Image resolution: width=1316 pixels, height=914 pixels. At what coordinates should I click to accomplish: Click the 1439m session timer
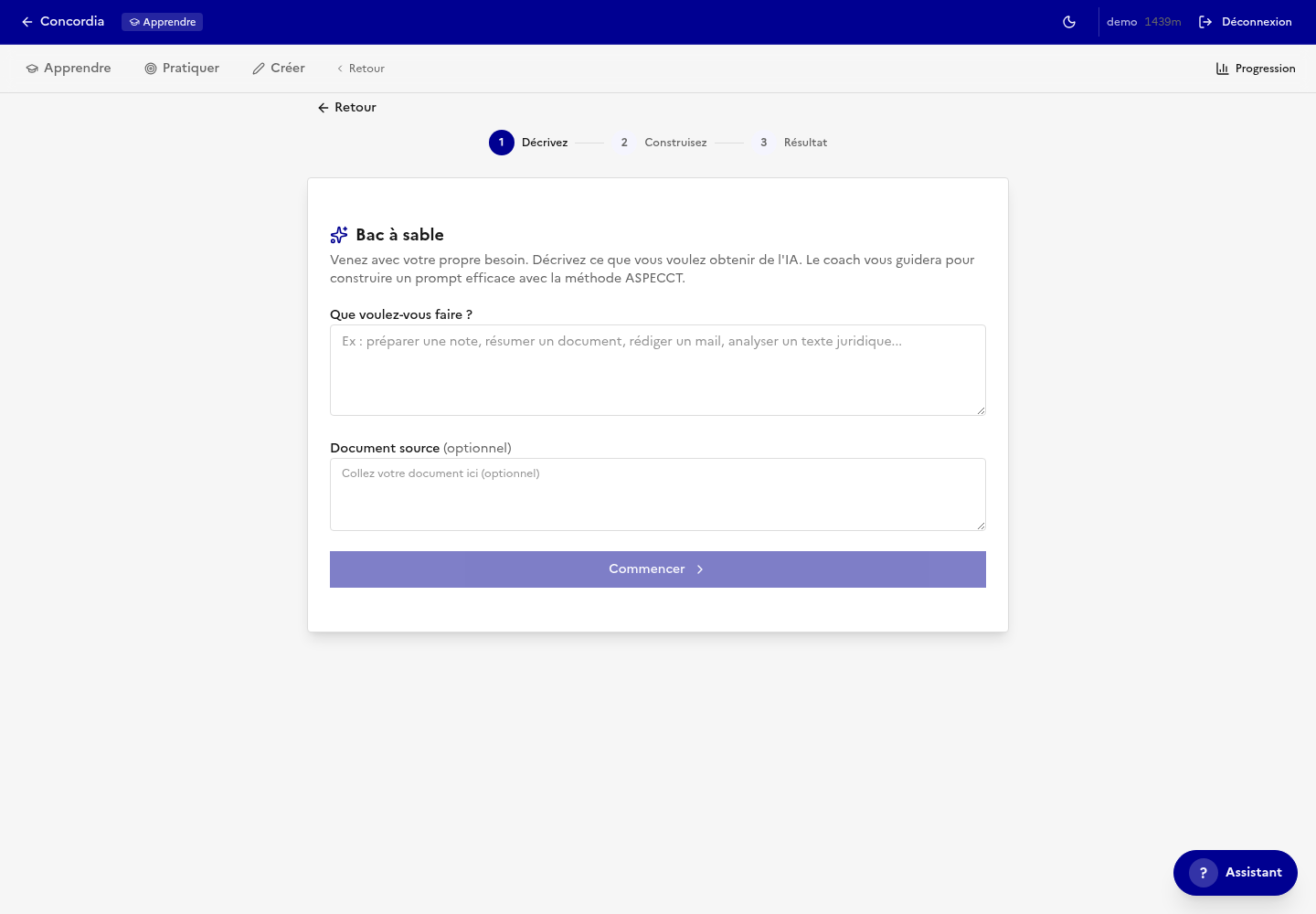pyautogui.click(x=1162, y=22)
